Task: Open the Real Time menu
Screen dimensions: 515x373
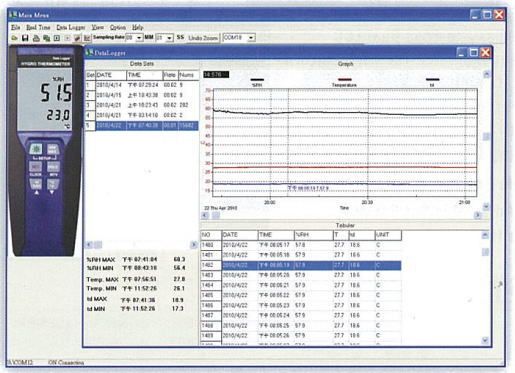Action: 38,27
